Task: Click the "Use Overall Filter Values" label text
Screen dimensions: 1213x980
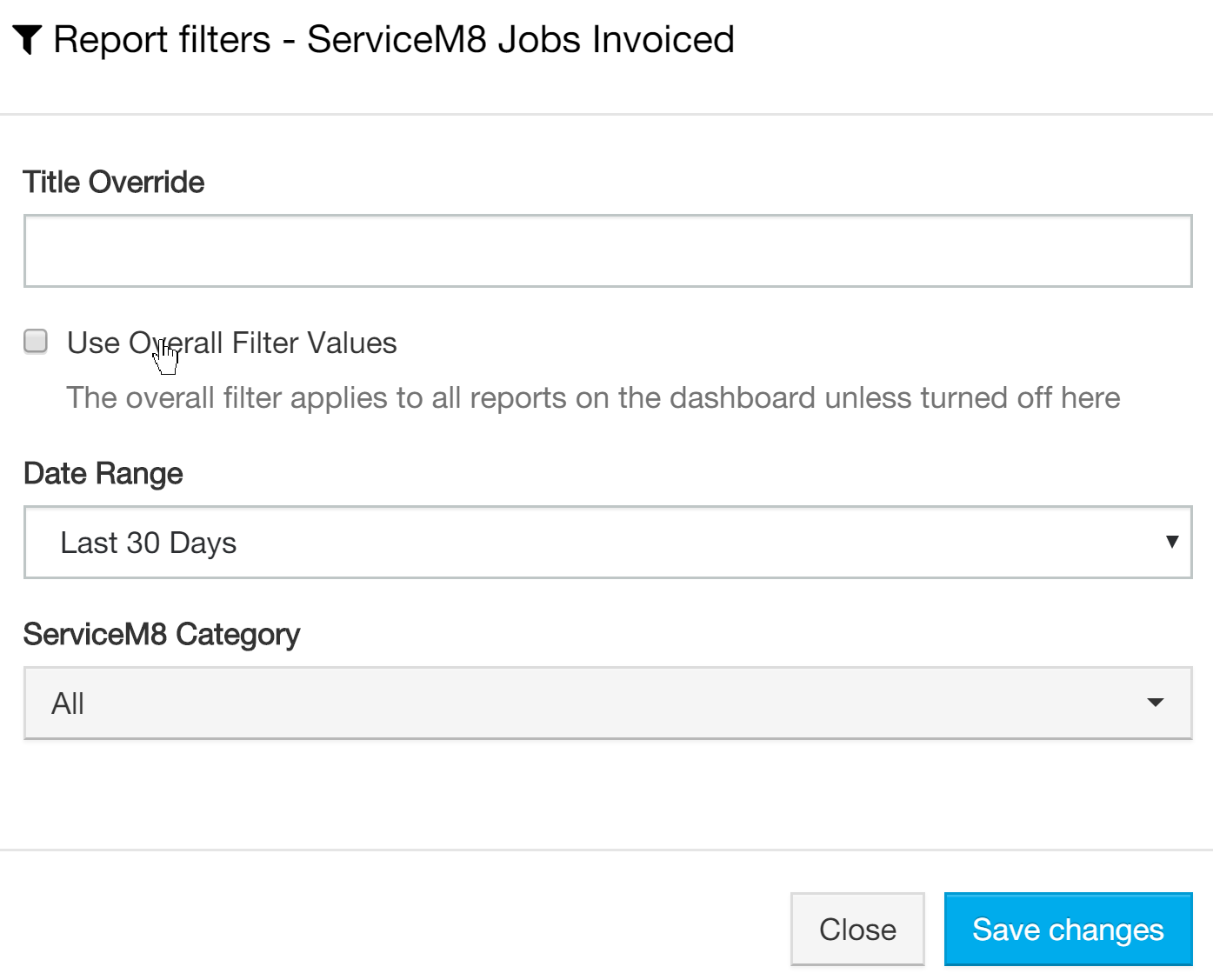Action: tap(231, 343)
